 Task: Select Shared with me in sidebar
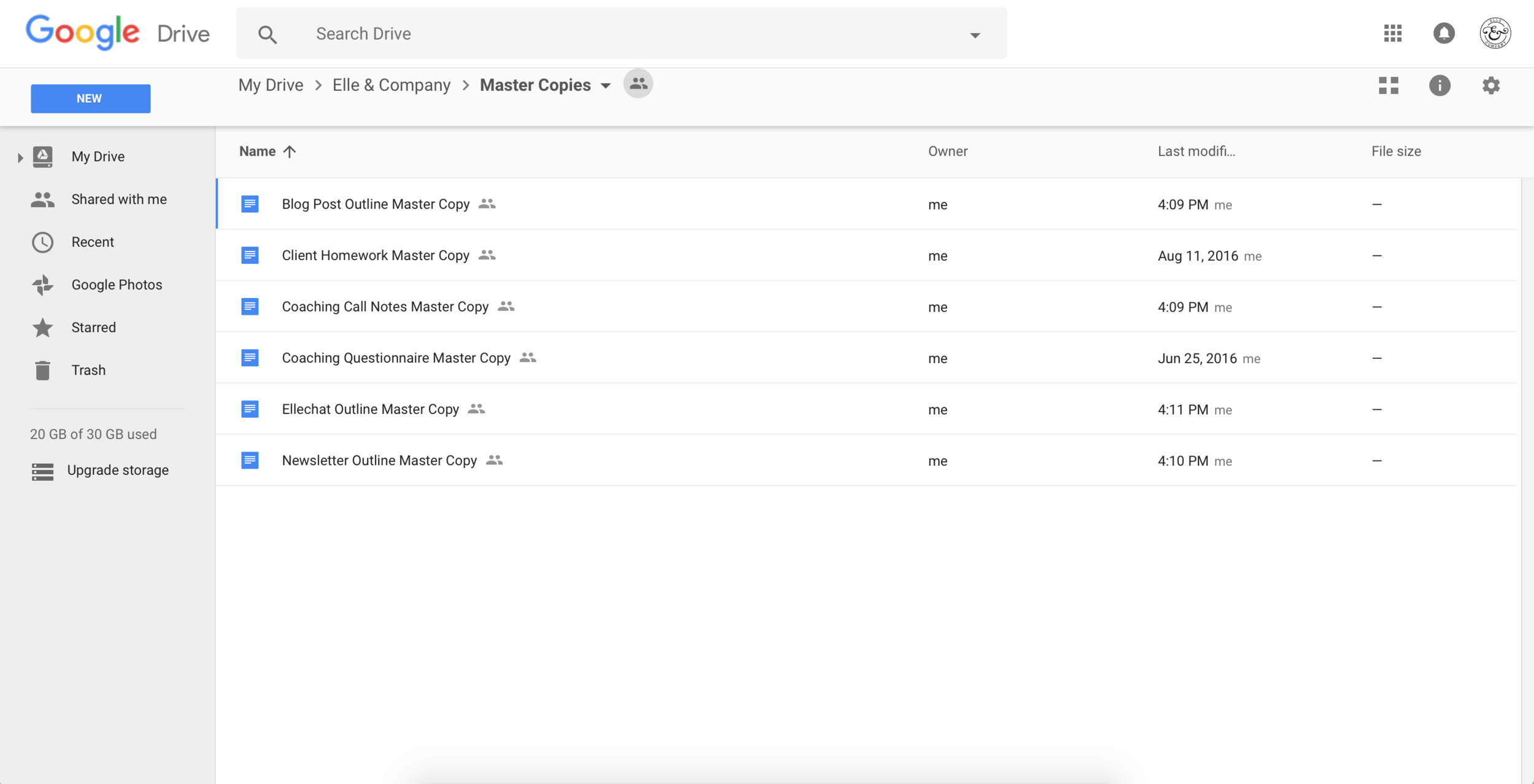click(119, 199)
